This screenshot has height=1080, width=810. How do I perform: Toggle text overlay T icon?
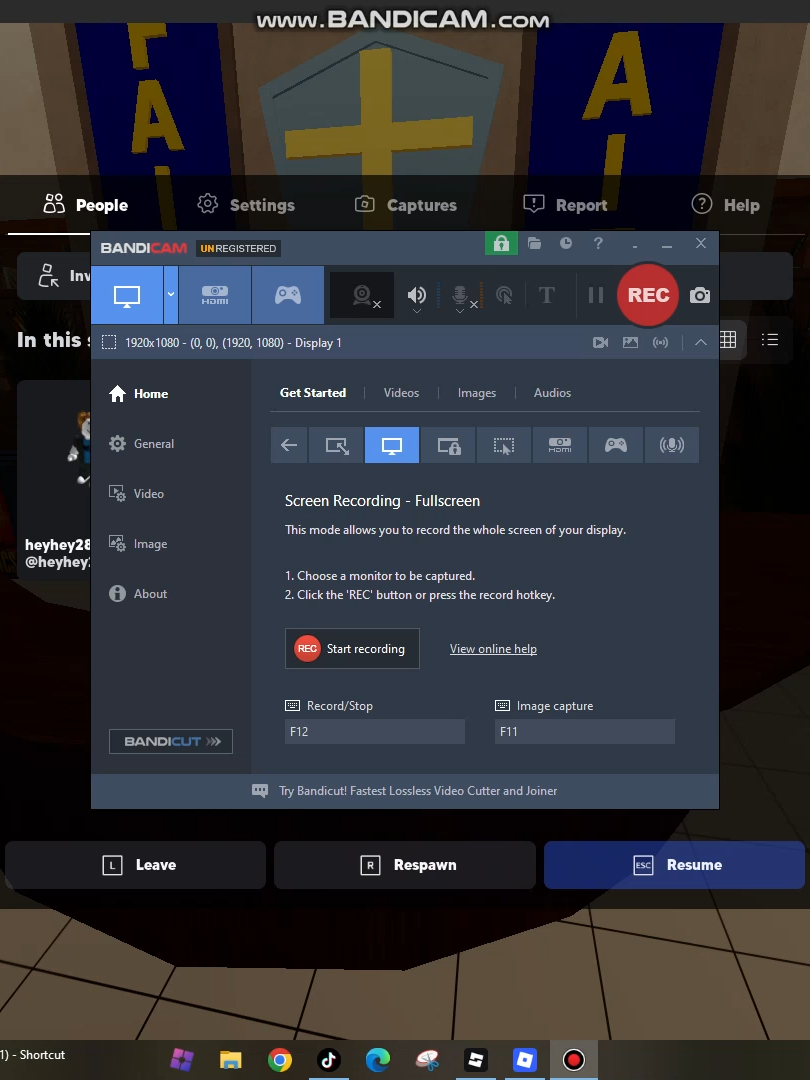(x=546, y=295)
